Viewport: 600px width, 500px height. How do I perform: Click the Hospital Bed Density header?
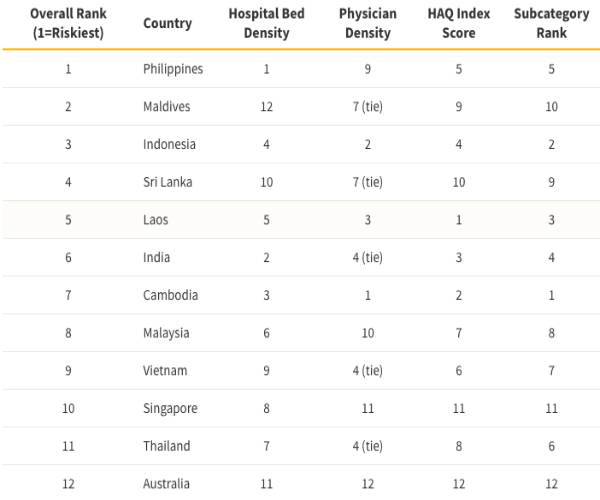coord(266,24)
